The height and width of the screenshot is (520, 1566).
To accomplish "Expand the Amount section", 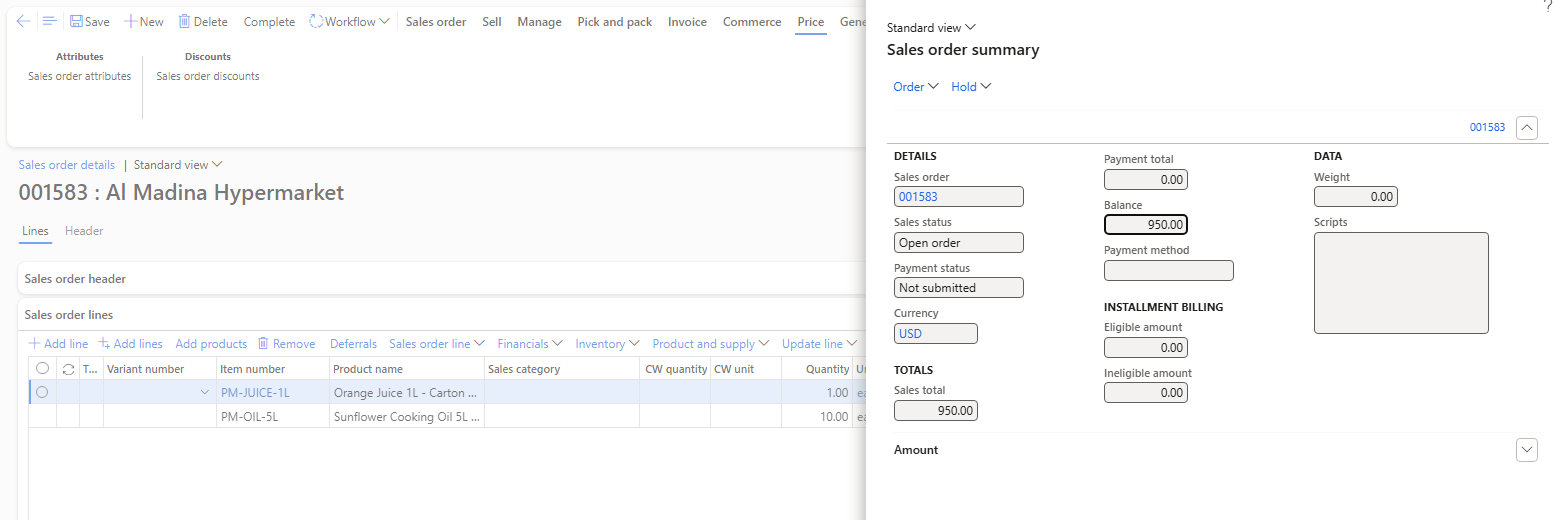I will click(1527, 450).
